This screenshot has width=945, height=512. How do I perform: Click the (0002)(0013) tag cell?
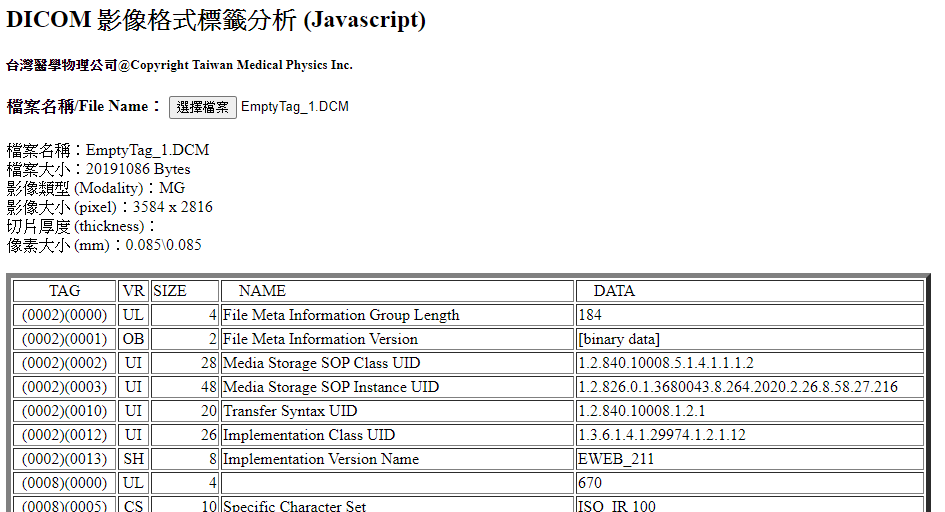pos(64,459)
